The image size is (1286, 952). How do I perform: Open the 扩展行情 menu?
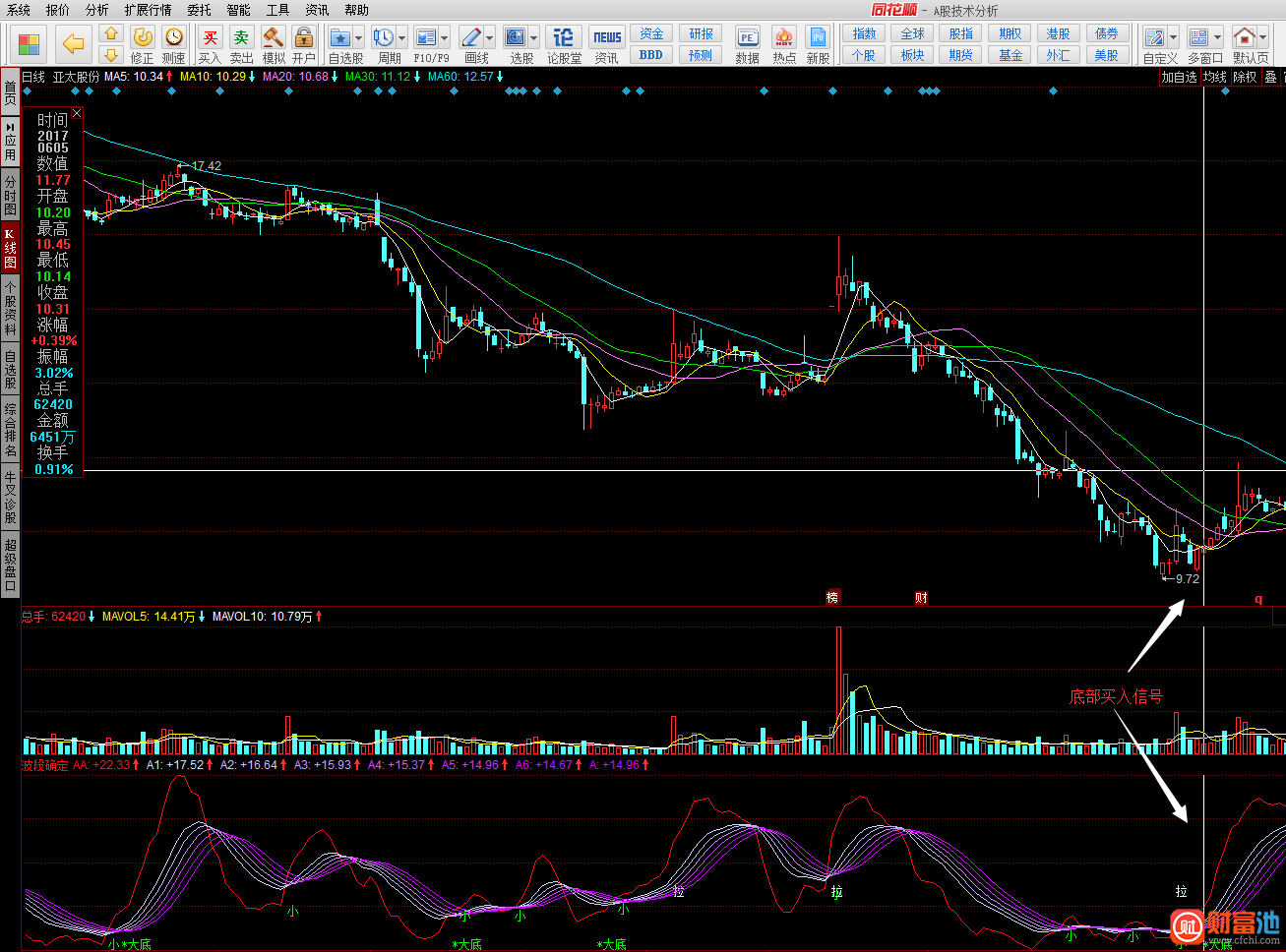[x=148, y=10]
